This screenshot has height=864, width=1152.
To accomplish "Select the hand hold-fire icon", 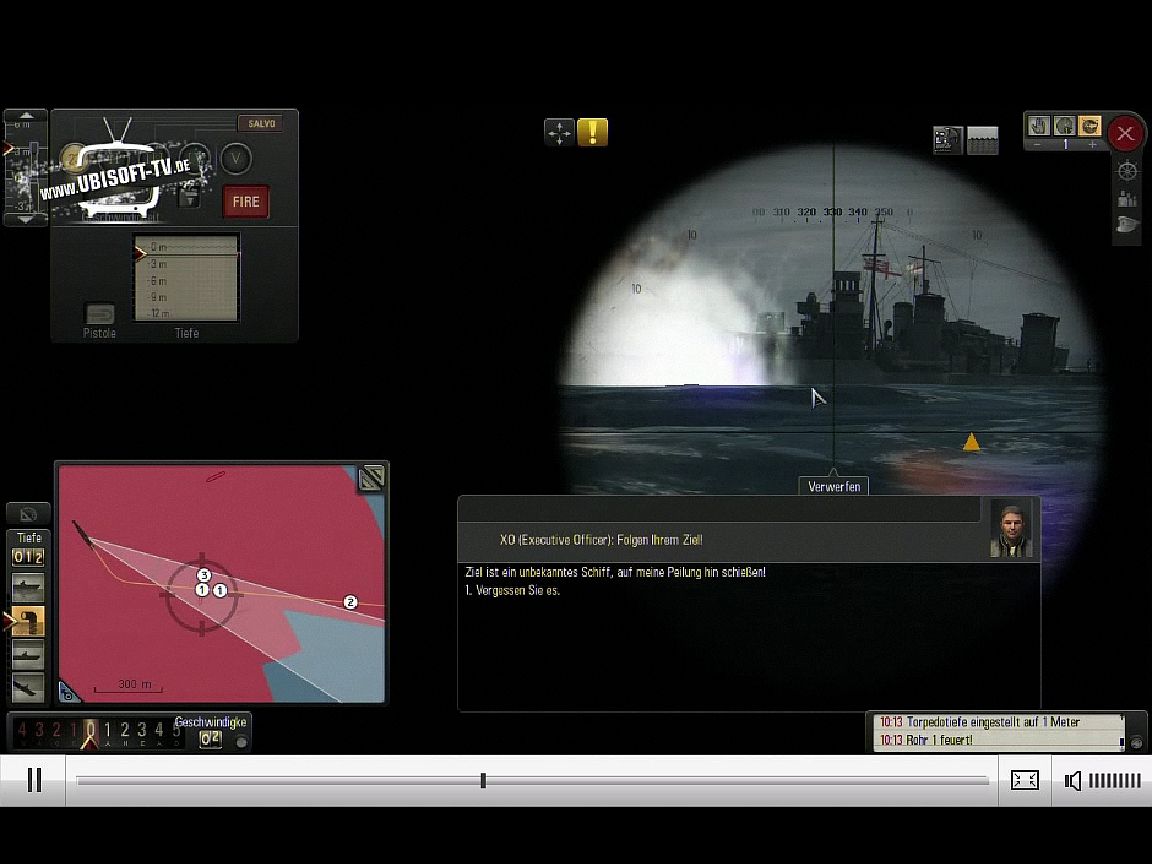I will click(x=1038, y=126).
